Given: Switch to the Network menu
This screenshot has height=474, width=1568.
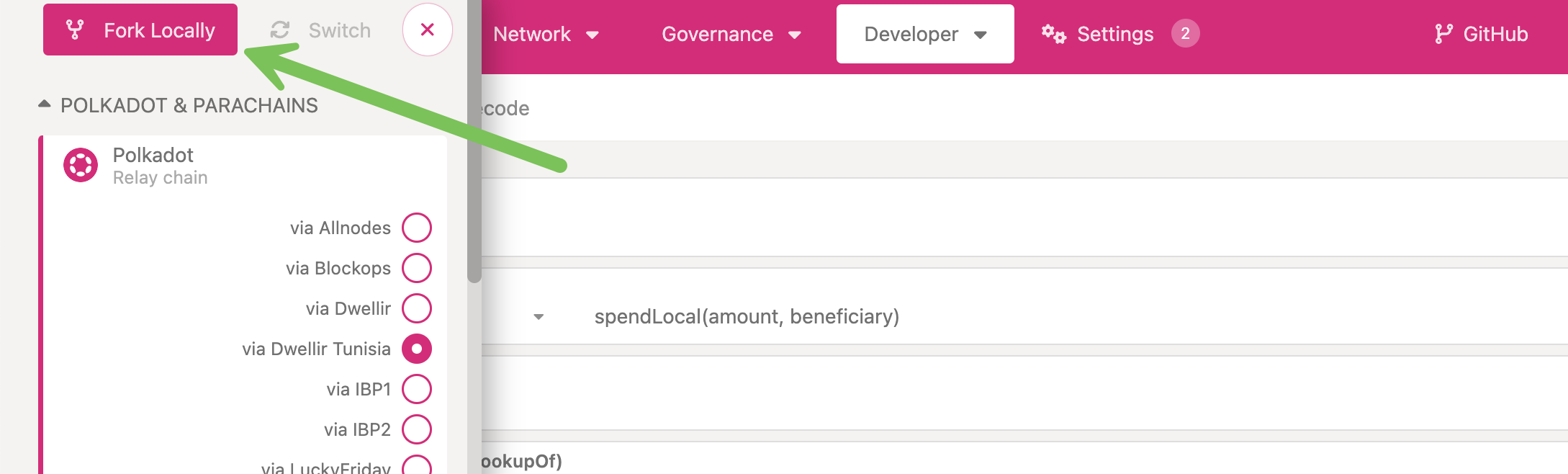Looking at the screenshot, I should point(533,34).
